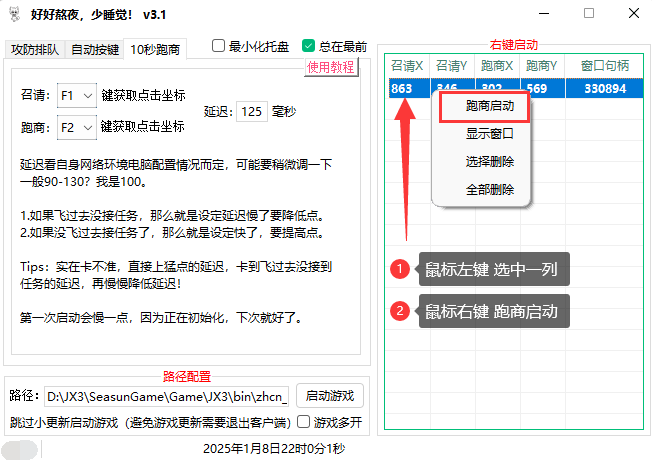
Task: Open the 跑商 hotkey dropdown showing F2
Action: [77, 127]
